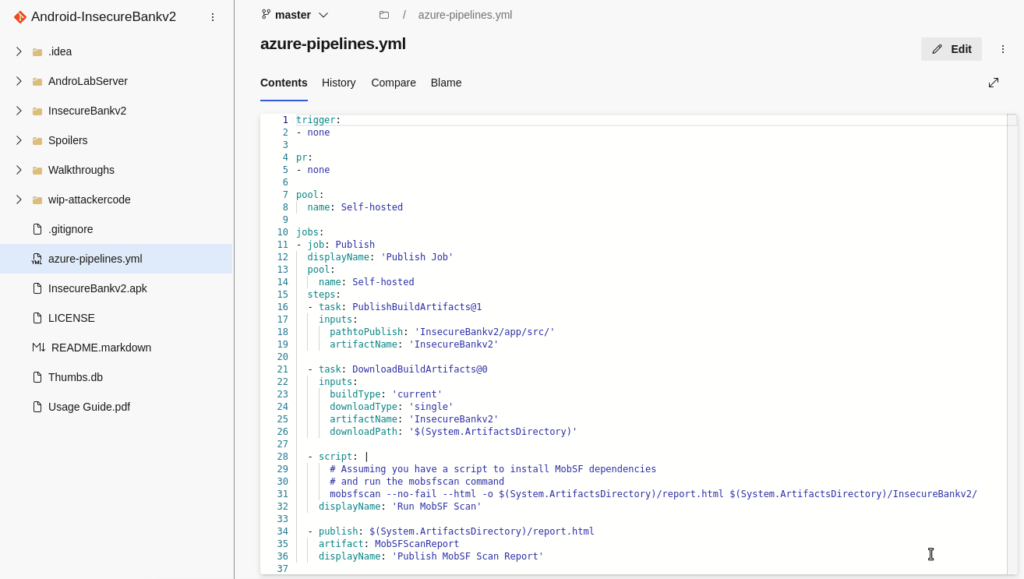
Task: Expand the Walkthroughs folder chevron
Action: pos(19,170)
